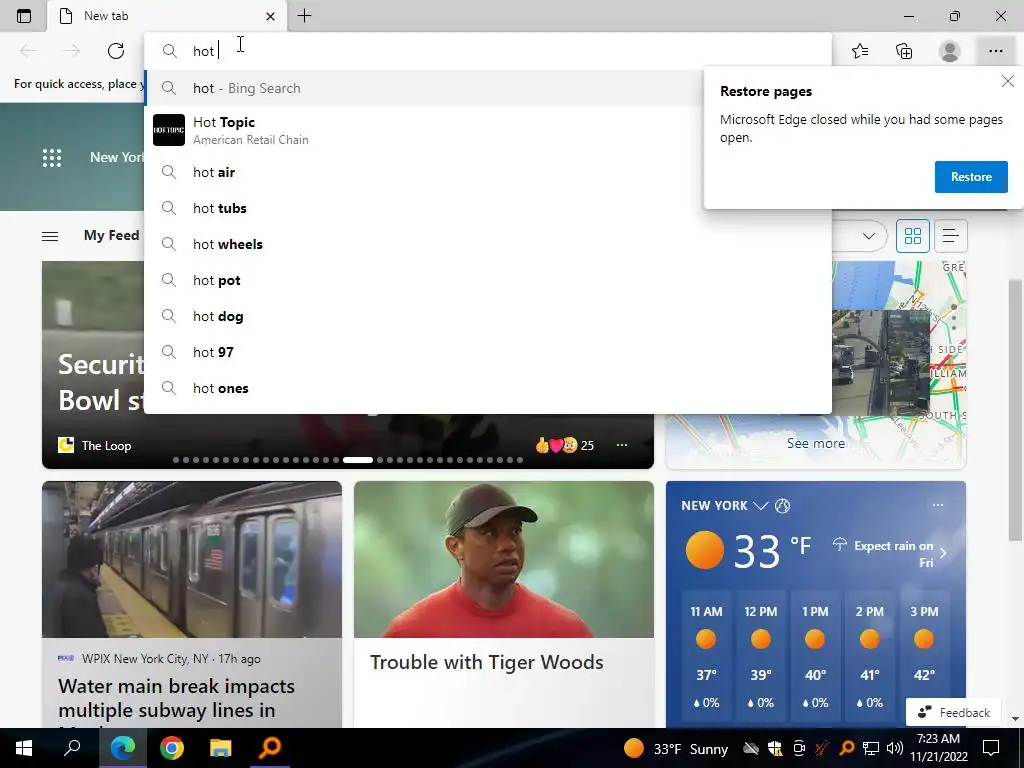Switch feed to grid view
The width and height of the screenshot is (1024, 768).
pos(912,236)
